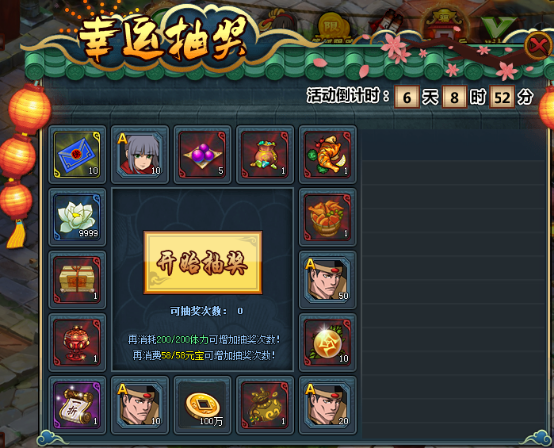
Task: Select the gem pouch prize icon
Action: pyautogui.click(x=265, y=154)
